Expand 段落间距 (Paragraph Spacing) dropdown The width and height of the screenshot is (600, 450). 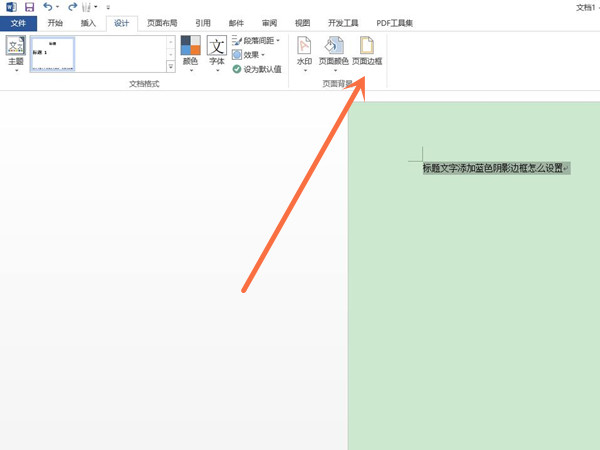tap(256, 41)
